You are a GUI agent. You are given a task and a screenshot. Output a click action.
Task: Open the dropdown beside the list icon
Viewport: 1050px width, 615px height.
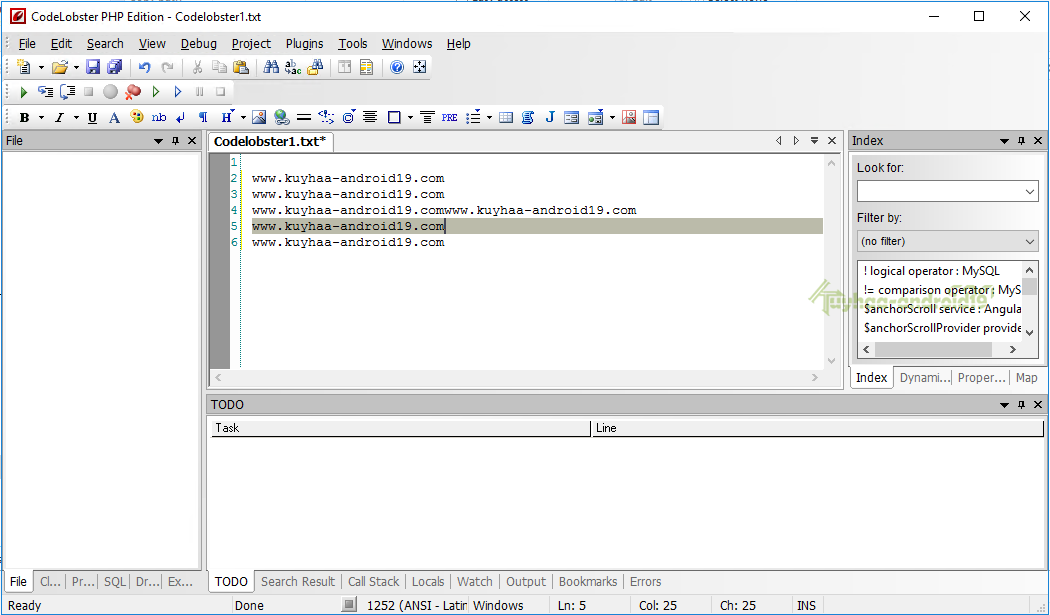pyautogui.click(x=490, y=118)
